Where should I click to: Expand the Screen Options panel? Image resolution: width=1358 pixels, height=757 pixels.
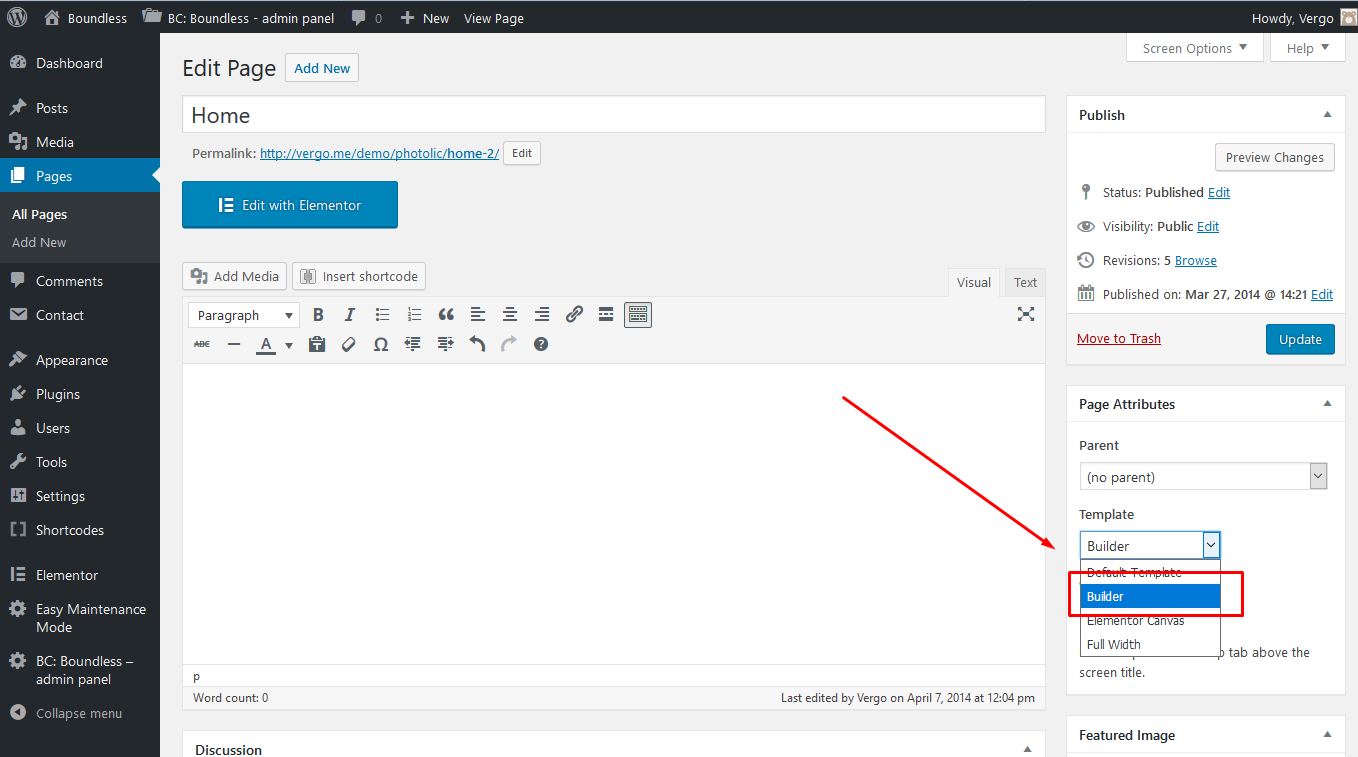tap(1194, 48)
